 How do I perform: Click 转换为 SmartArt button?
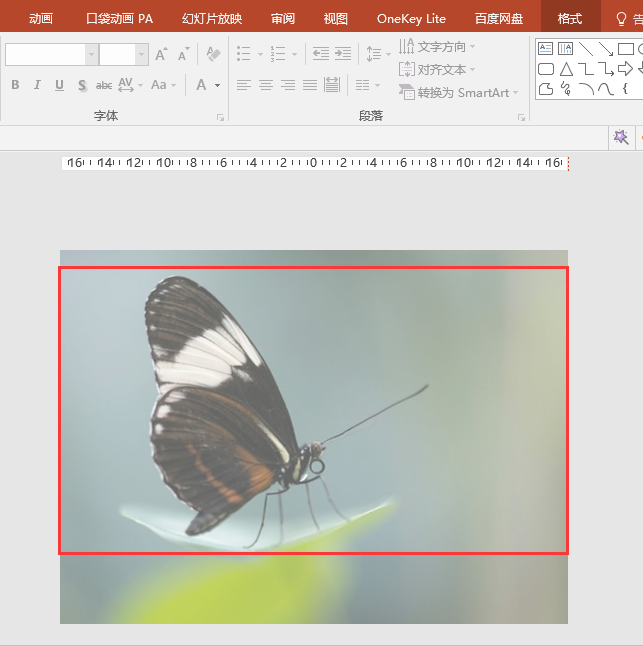[458, 93]
